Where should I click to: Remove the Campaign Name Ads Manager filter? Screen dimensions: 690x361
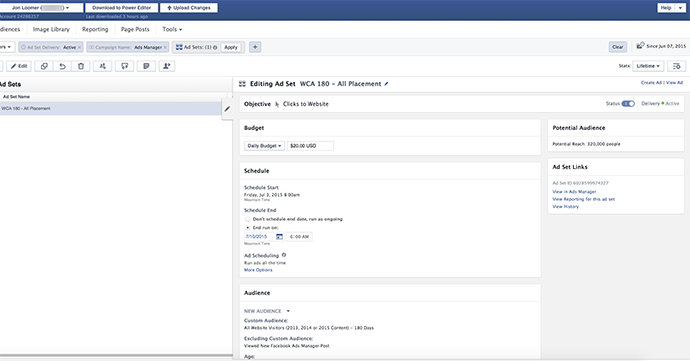pyautogui.click(x=165, y=48)
